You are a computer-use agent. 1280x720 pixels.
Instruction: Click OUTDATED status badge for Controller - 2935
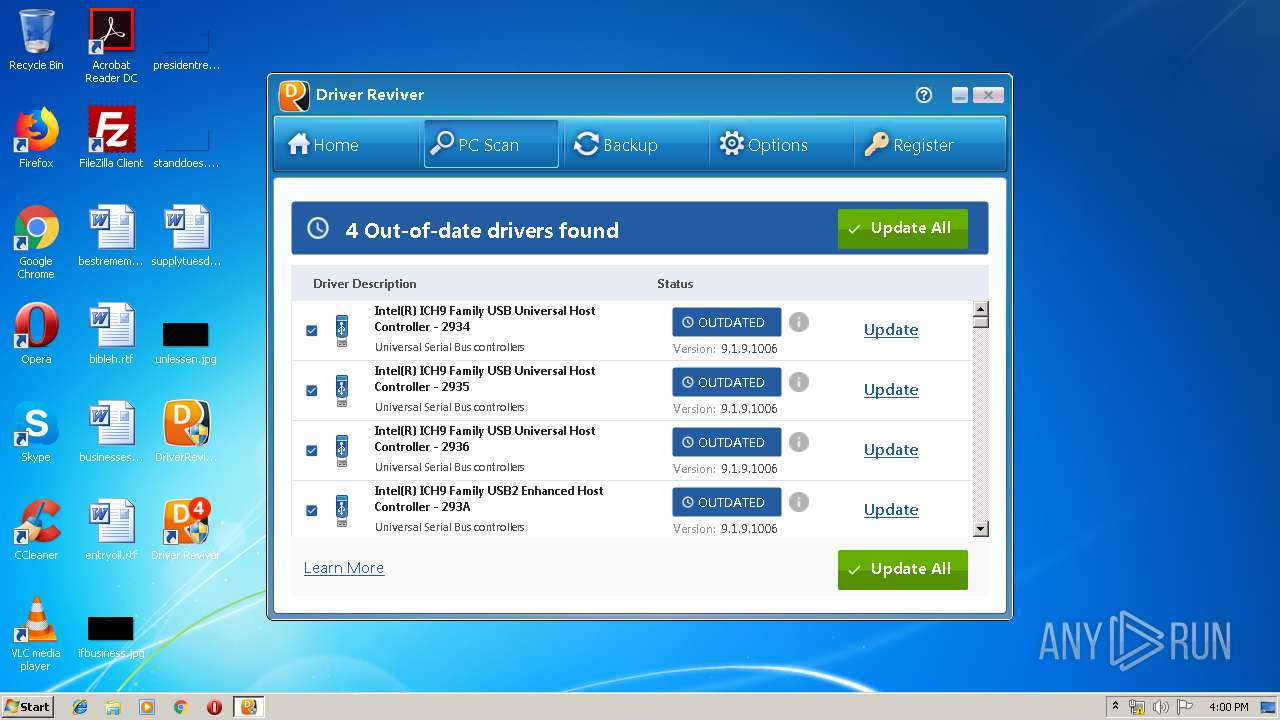tap(727, 382)
